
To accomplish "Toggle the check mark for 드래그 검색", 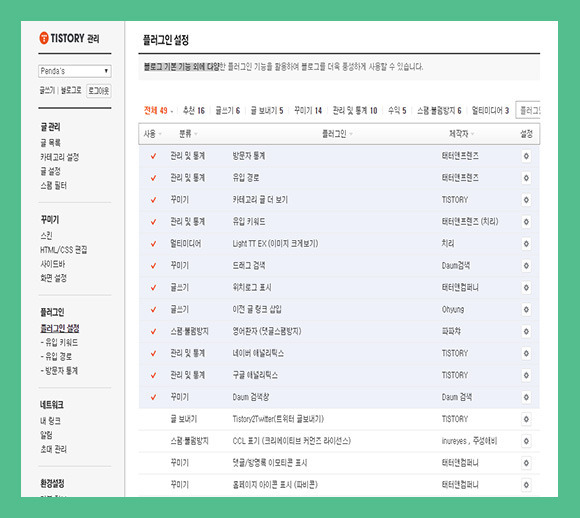I will click(153, 266).
